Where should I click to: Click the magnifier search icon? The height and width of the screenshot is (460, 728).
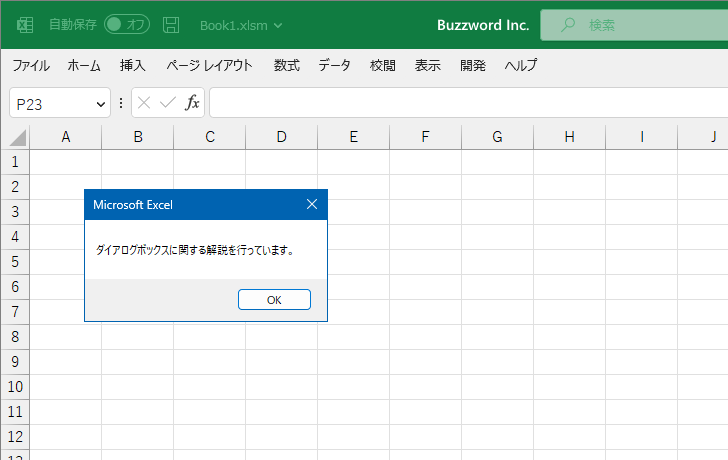click(x=568, y=25)
